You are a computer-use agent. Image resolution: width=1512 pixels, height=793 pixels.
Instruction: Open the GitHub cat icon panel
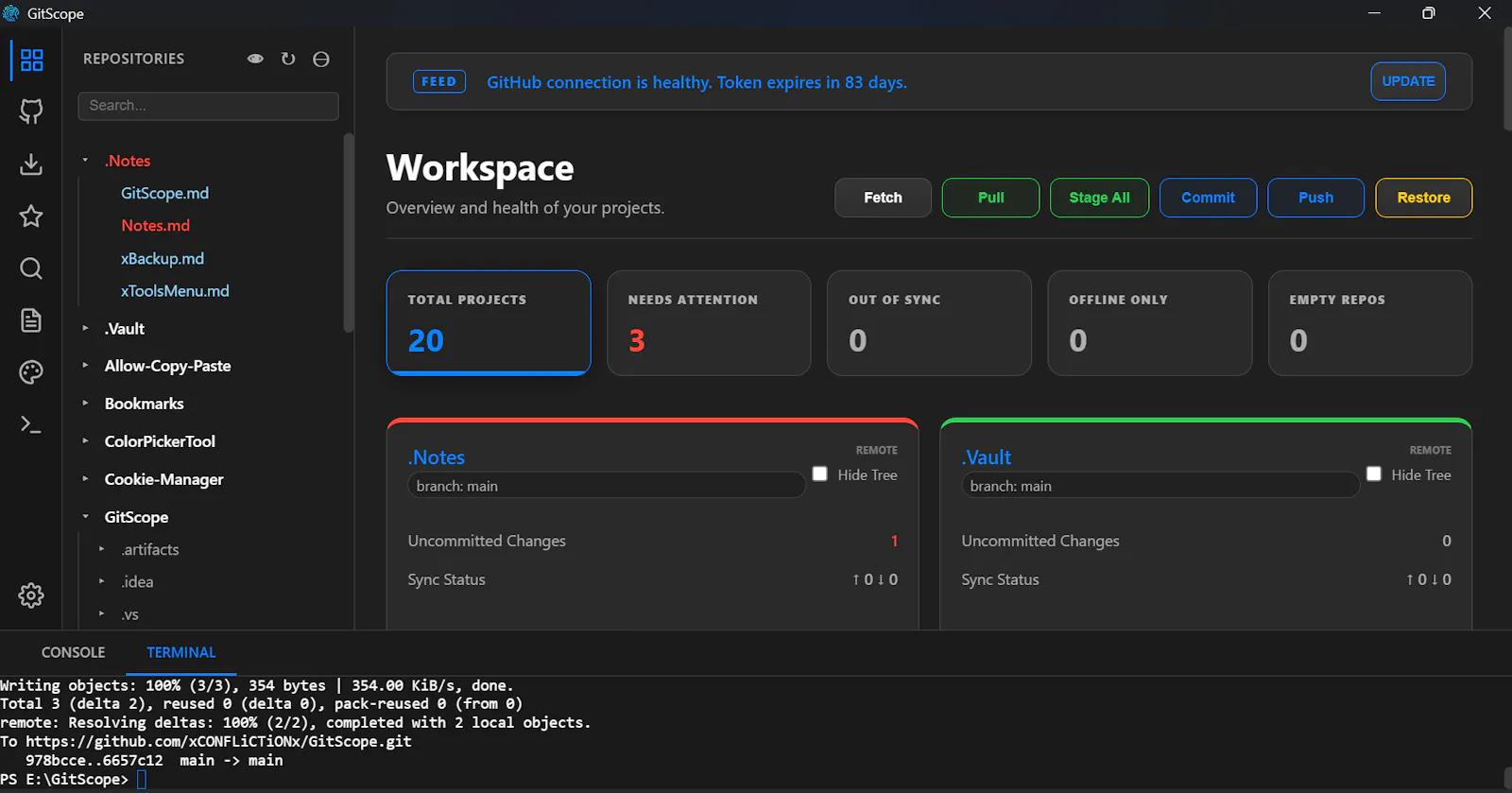[x=31, y=112]
